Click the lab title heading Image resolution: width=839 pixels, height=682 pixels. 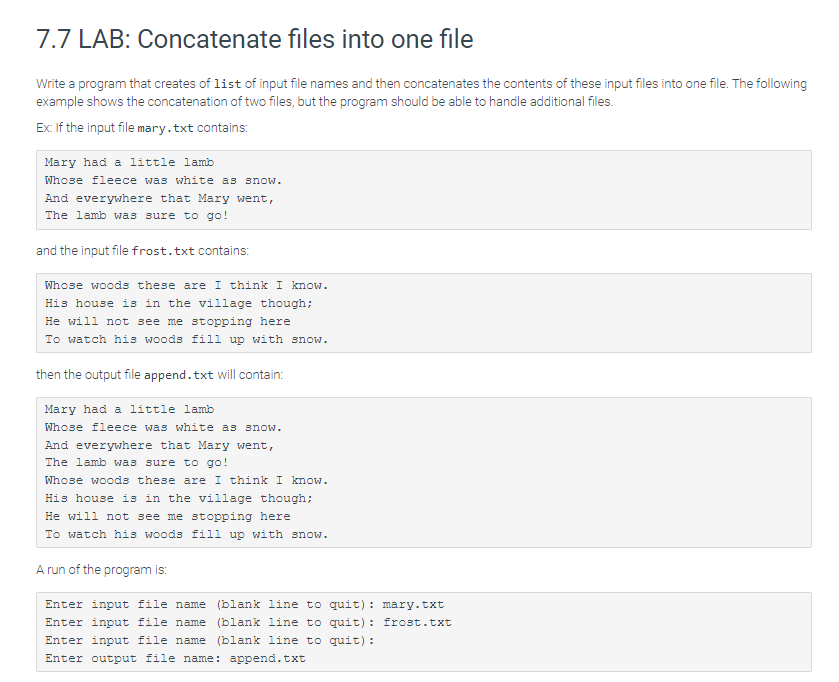click(255, 39)
